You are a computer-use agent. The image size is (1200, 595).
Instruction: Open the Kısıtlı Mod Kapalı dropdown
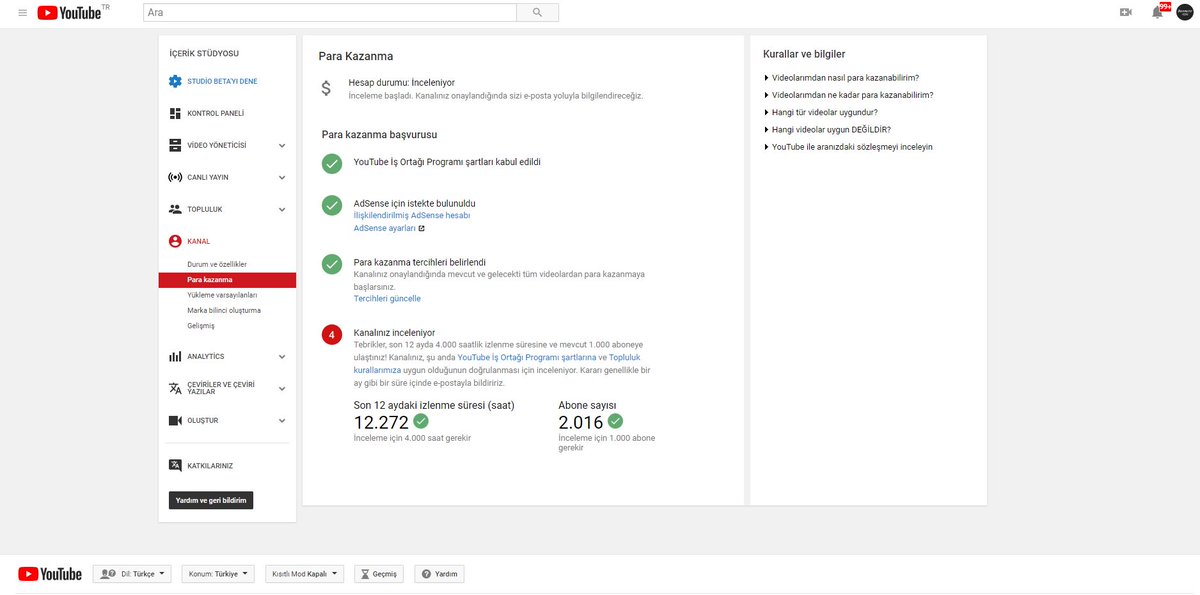click(x=304, y=574)
